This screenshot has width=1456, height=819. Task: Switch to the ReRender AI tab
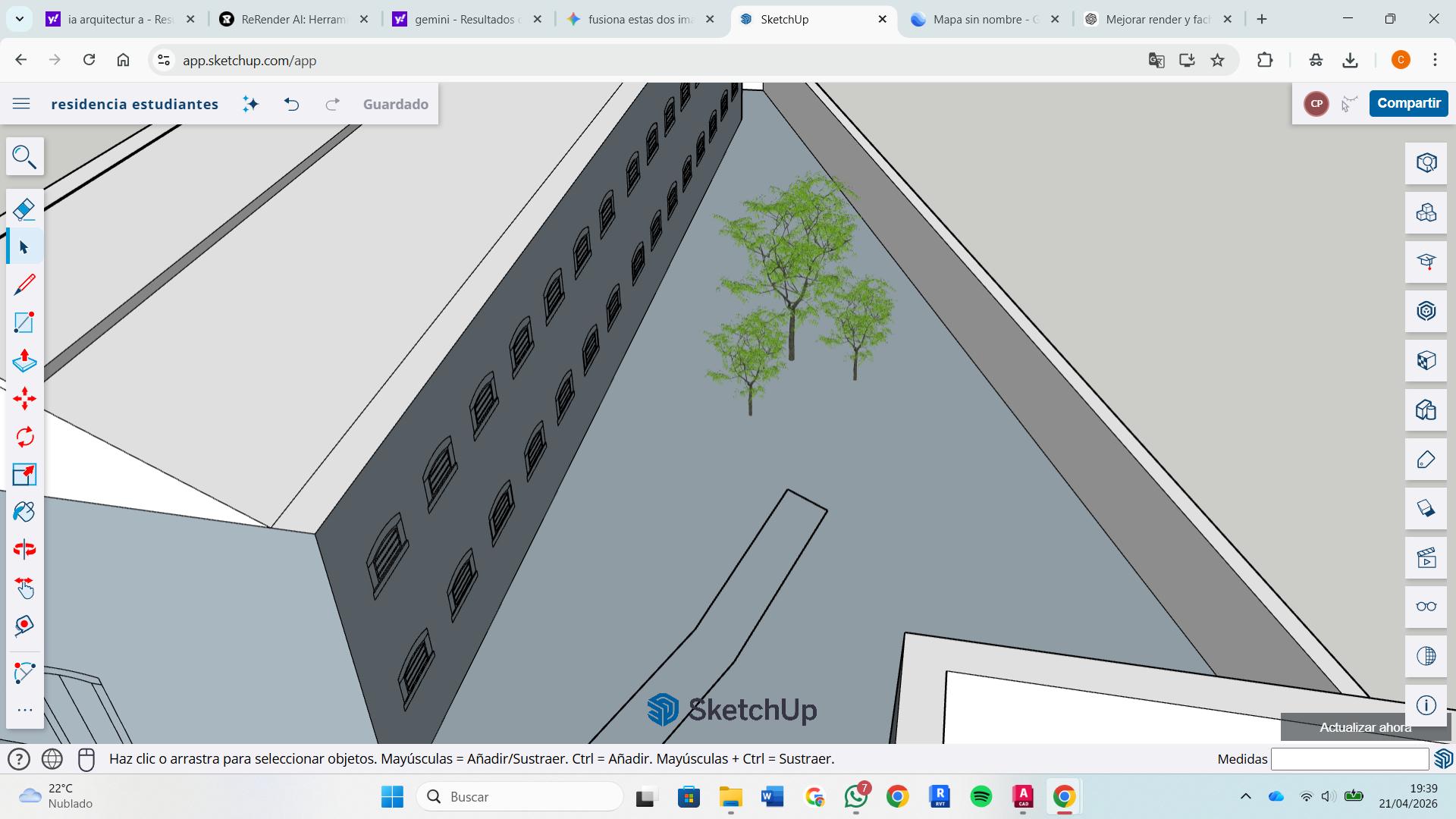pyautogui.click(x=292, y=20)
